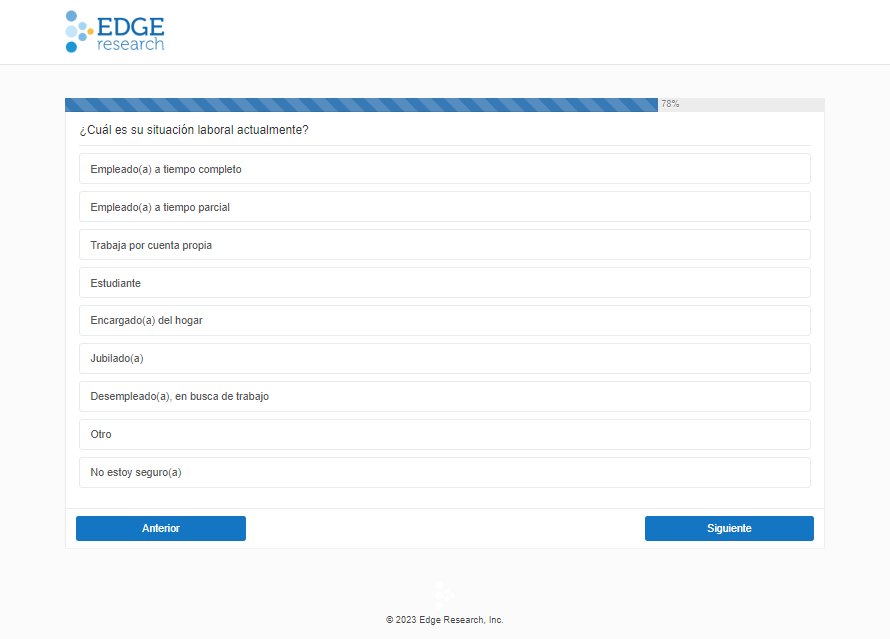Click the striped survey progress bar

click(x=362, y=104)
